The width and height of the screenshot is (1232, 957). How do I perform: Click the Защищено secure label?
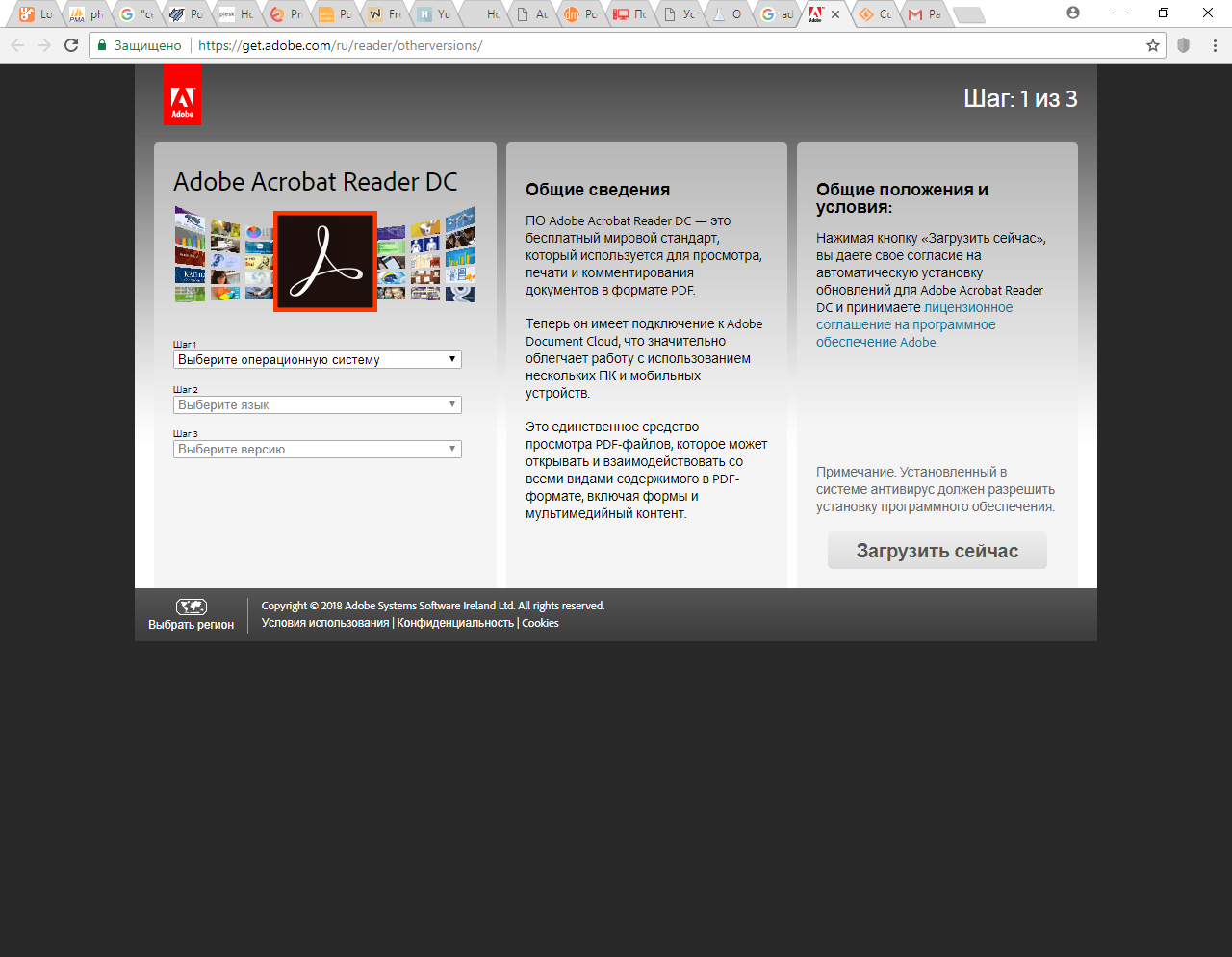tap(147, 45)
